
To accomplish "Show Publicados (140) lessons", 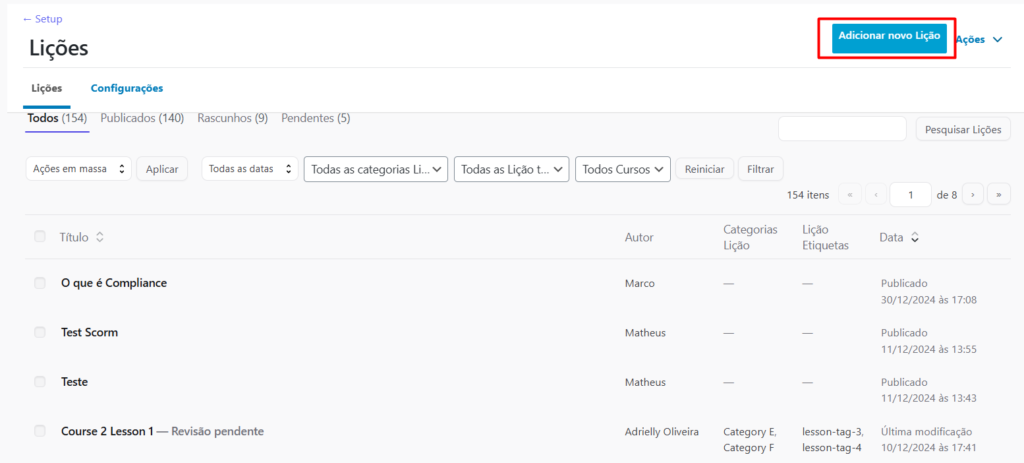I will pos(142,118).
